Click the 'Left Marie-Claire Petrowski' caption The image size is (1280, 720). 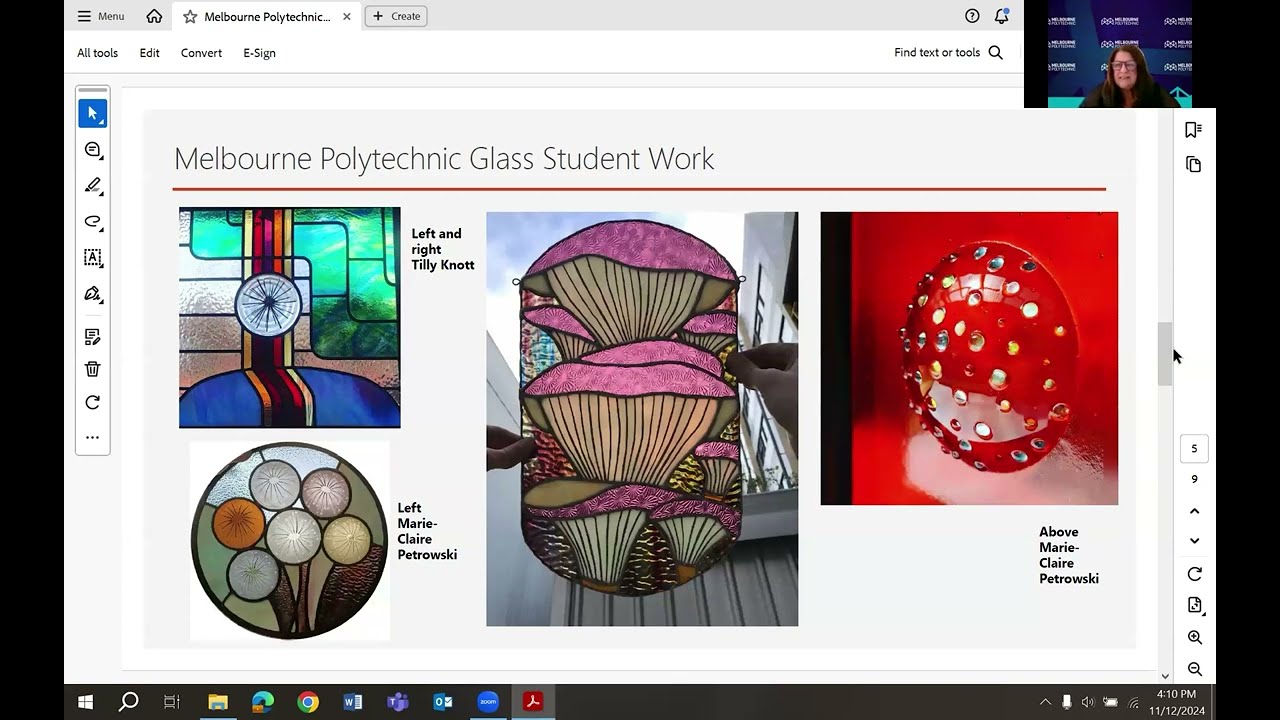click(427, 531)
